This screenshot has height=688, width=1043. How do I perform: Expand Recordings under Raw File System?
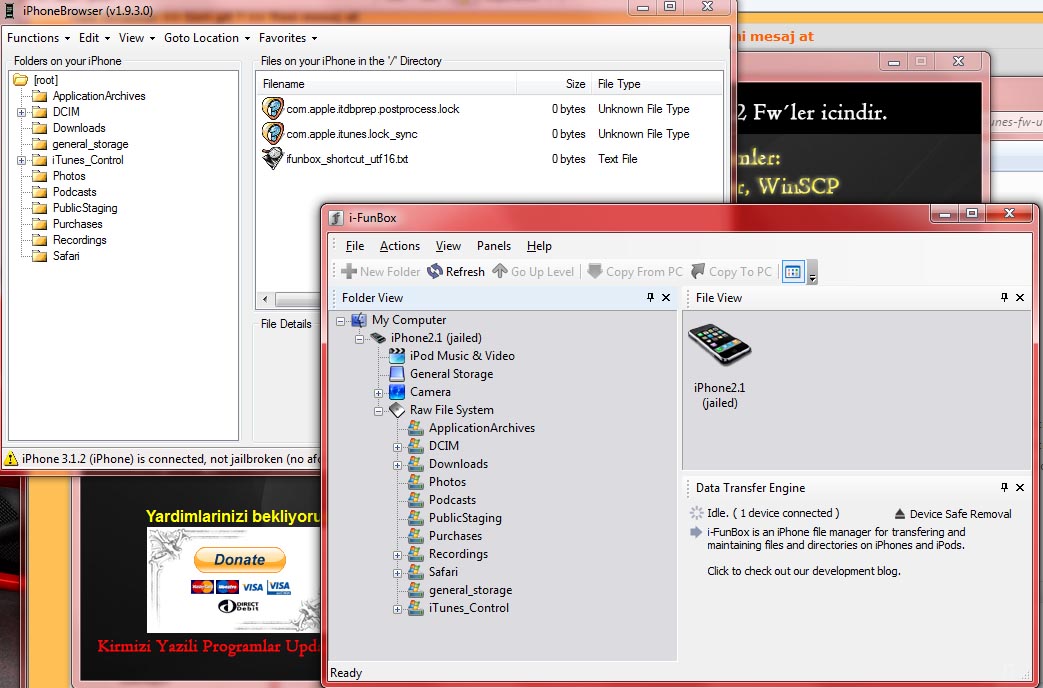coord(397,554)
